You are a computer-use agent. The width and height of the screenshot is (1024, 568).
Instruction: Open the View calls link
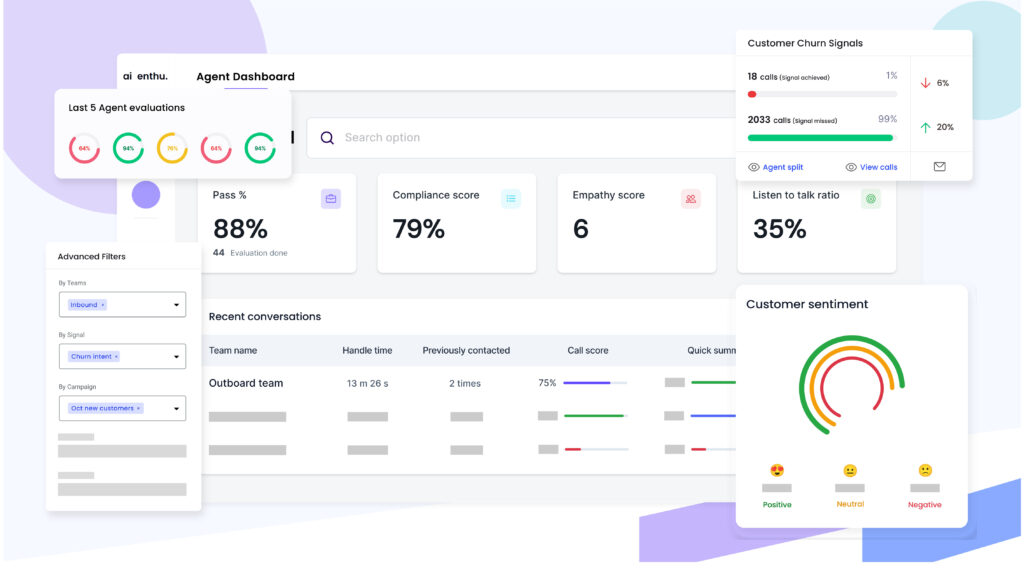(x=878, y=167)
